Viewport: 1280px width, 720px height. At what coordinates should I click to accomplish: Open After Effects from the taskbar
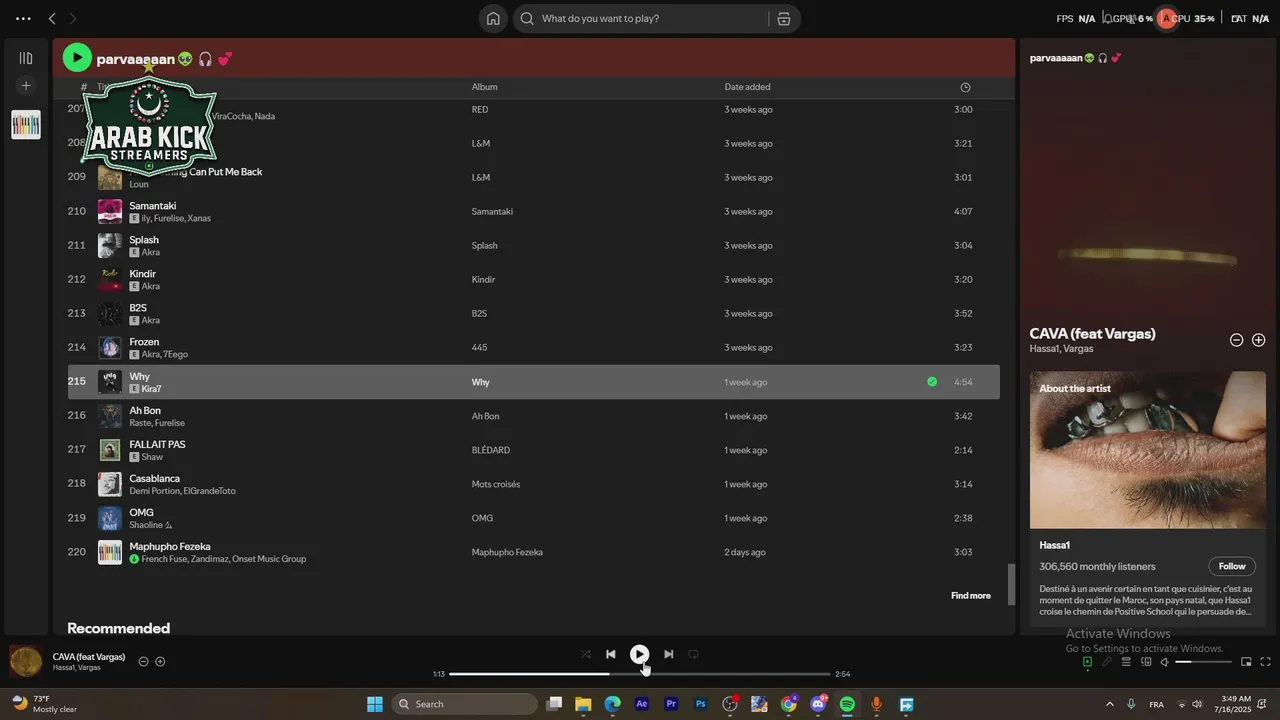[642, 704]
